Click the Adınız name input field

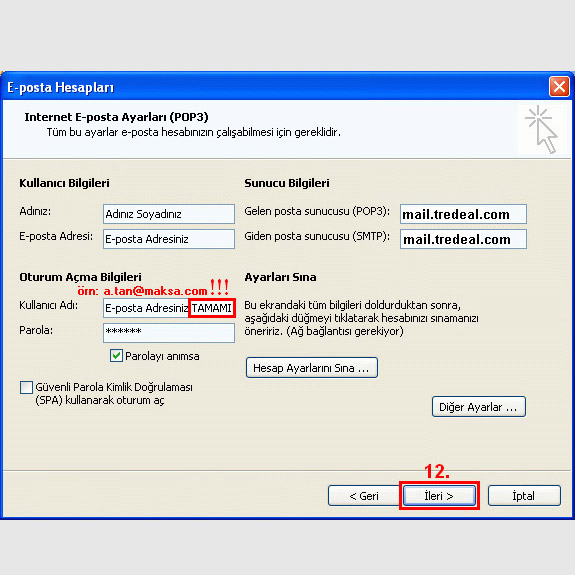[x=169, y=214]
